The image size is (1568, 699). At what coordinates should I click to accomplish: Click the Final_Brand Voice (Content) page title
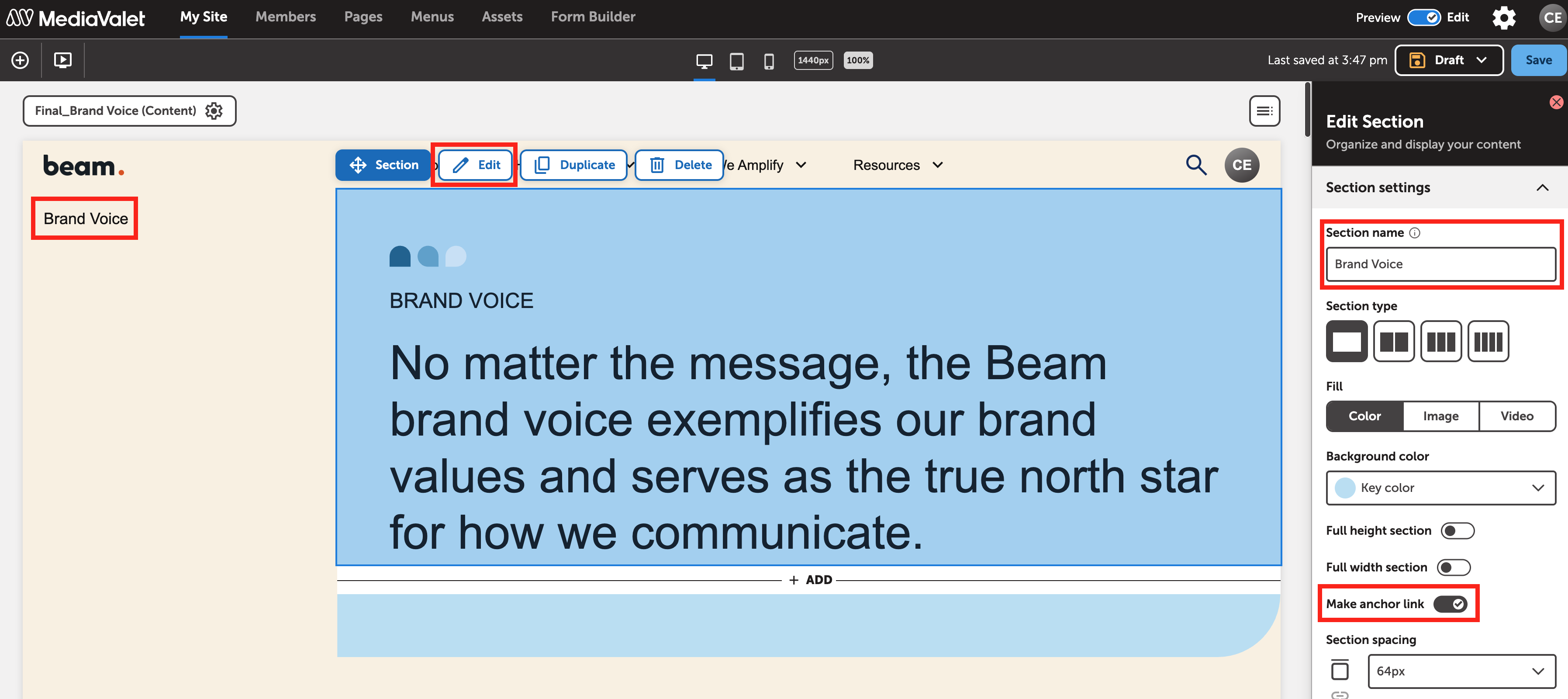(x=115, y=111)
